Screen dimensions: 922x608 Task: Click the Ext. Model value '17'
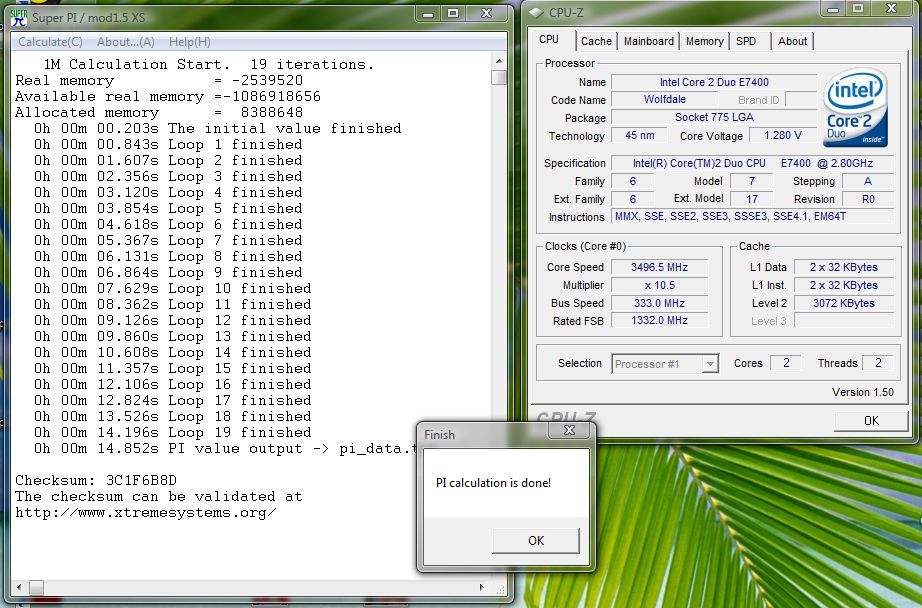pos(751,199)
